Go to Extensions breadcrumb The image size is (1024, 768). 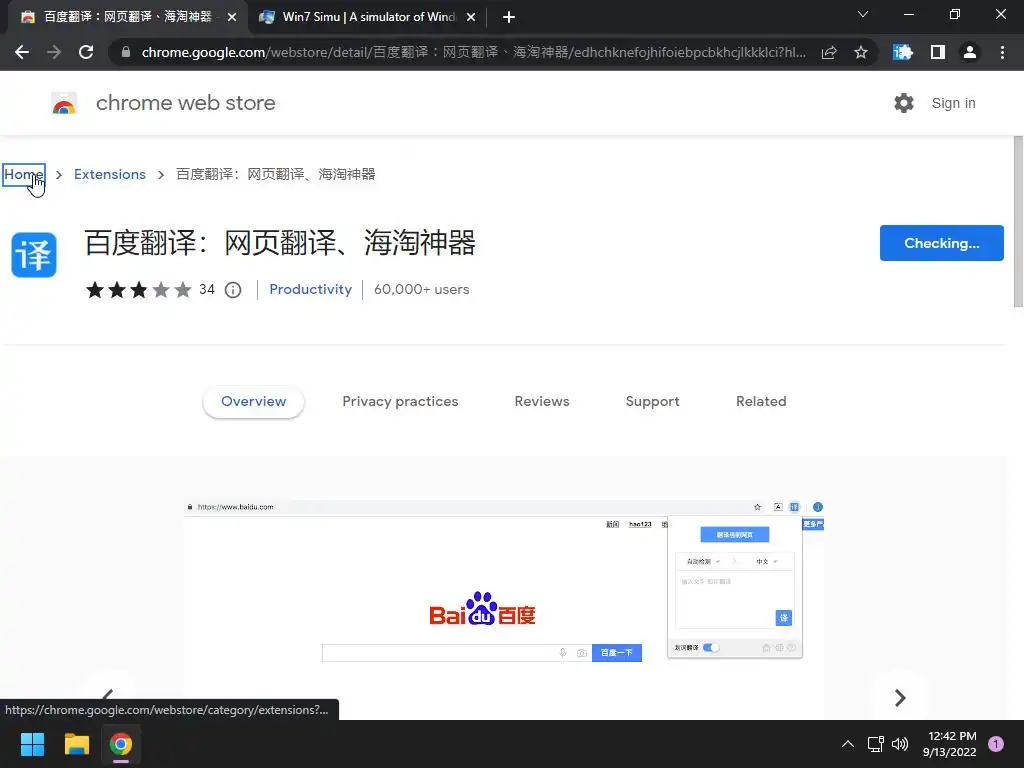pos(110,174)
